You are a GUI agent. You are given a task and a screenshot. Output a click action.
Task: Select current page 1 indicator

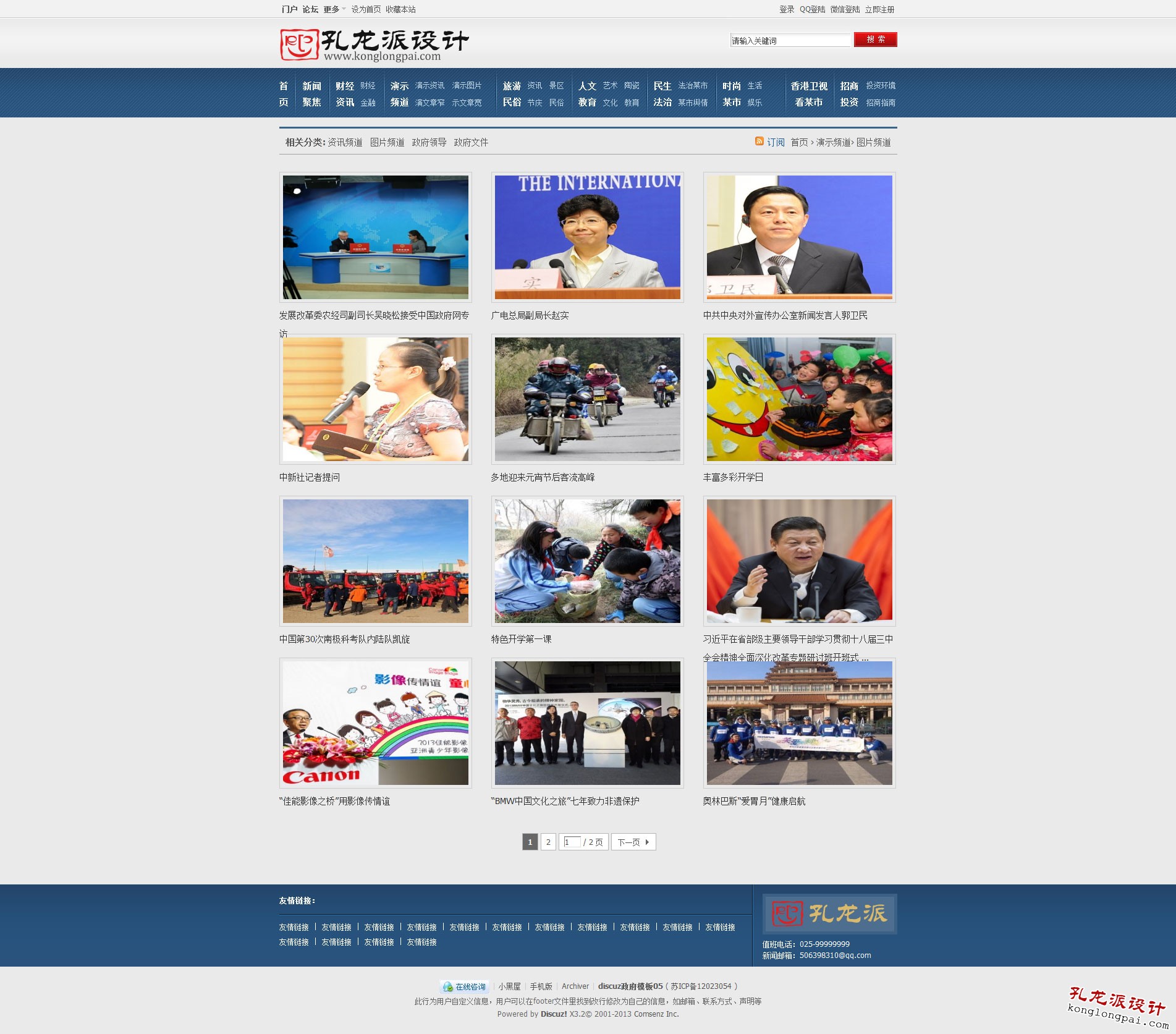pos(530,842)
